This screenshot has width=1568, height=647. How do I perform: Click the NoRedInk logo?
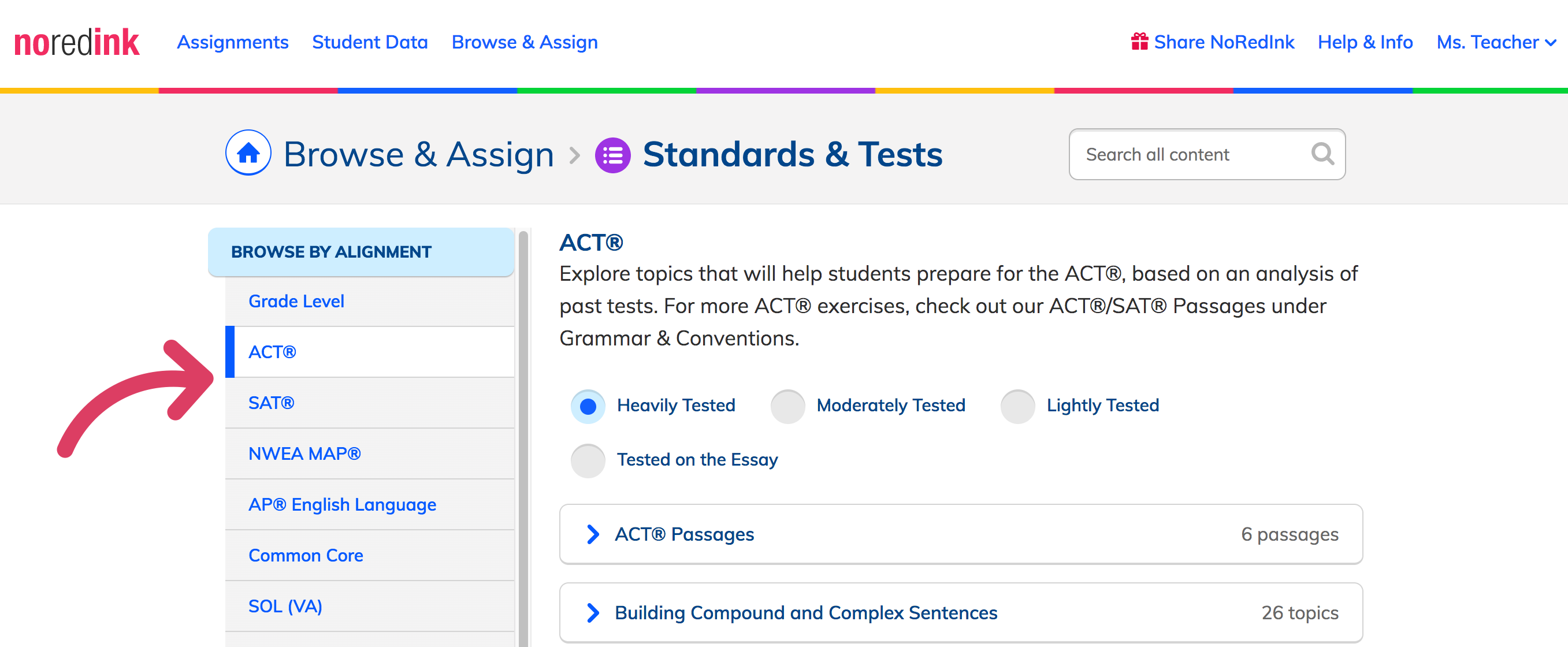coord(77,43)
